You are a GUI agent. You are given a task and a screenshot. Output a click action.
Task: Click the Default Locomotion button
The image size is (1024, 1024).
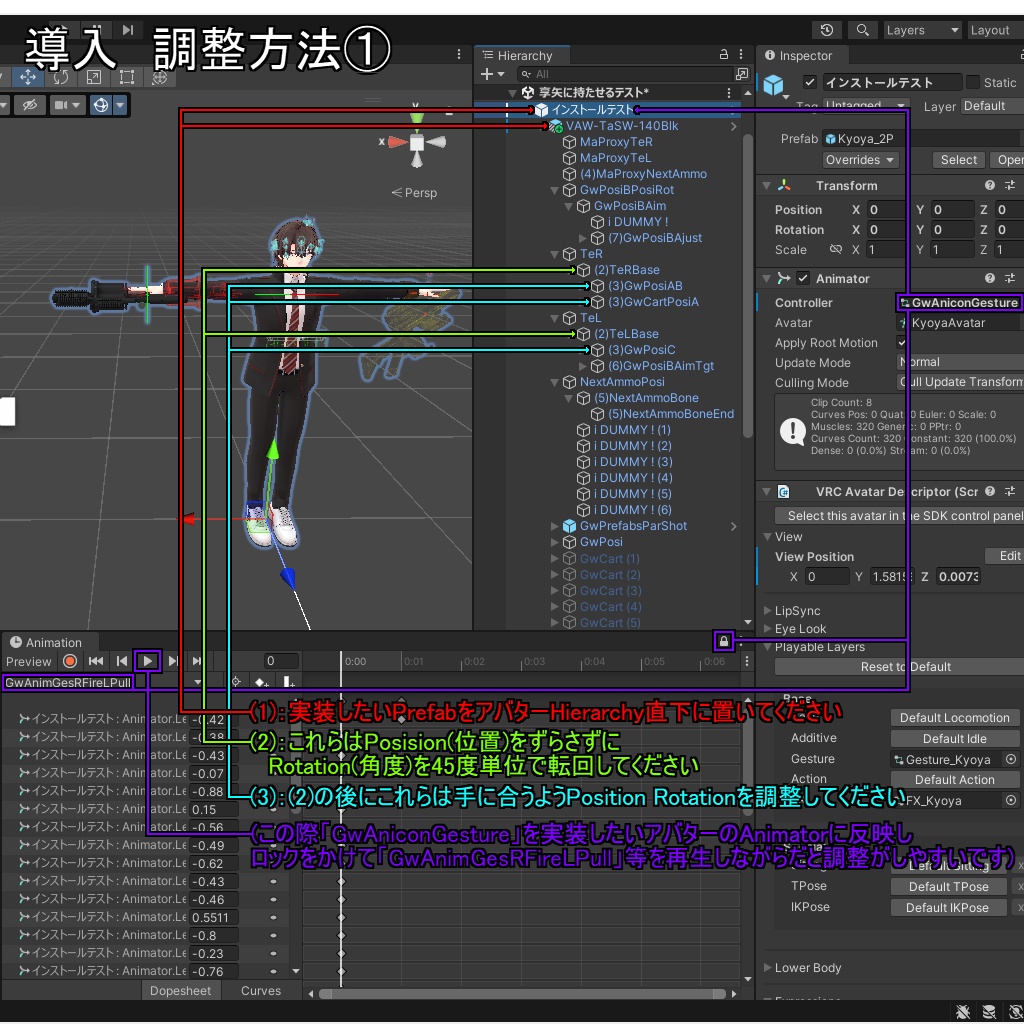954,718
